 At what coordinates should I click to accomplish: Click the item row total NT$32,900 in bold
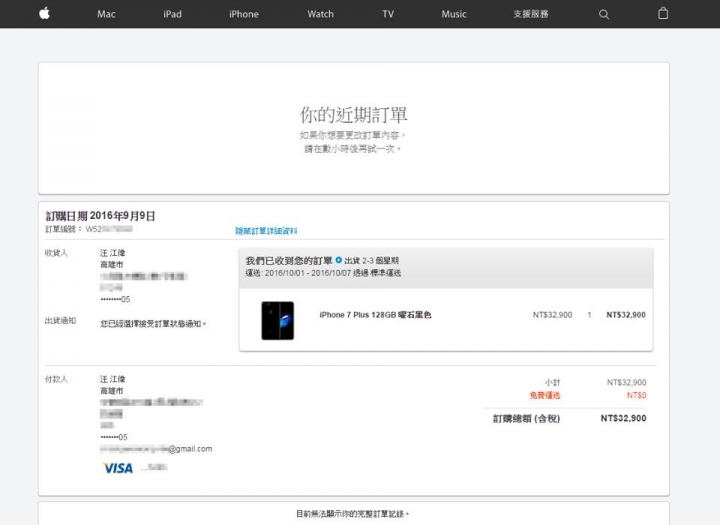point(626,315)
